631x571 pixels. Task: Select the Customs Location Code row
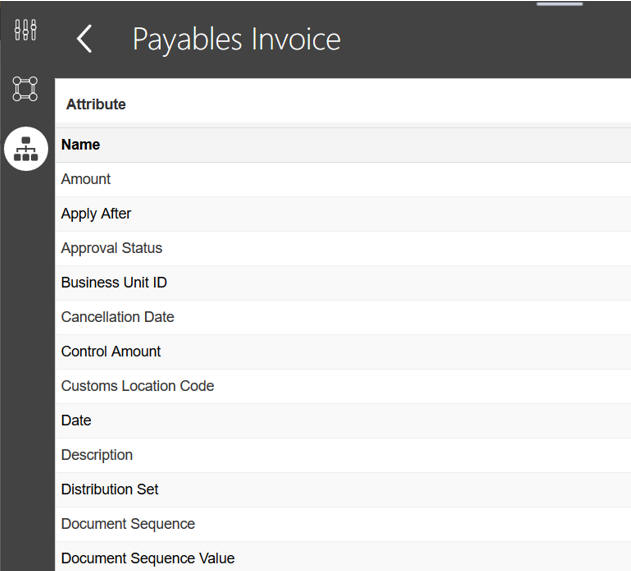[x=343, y=386]
